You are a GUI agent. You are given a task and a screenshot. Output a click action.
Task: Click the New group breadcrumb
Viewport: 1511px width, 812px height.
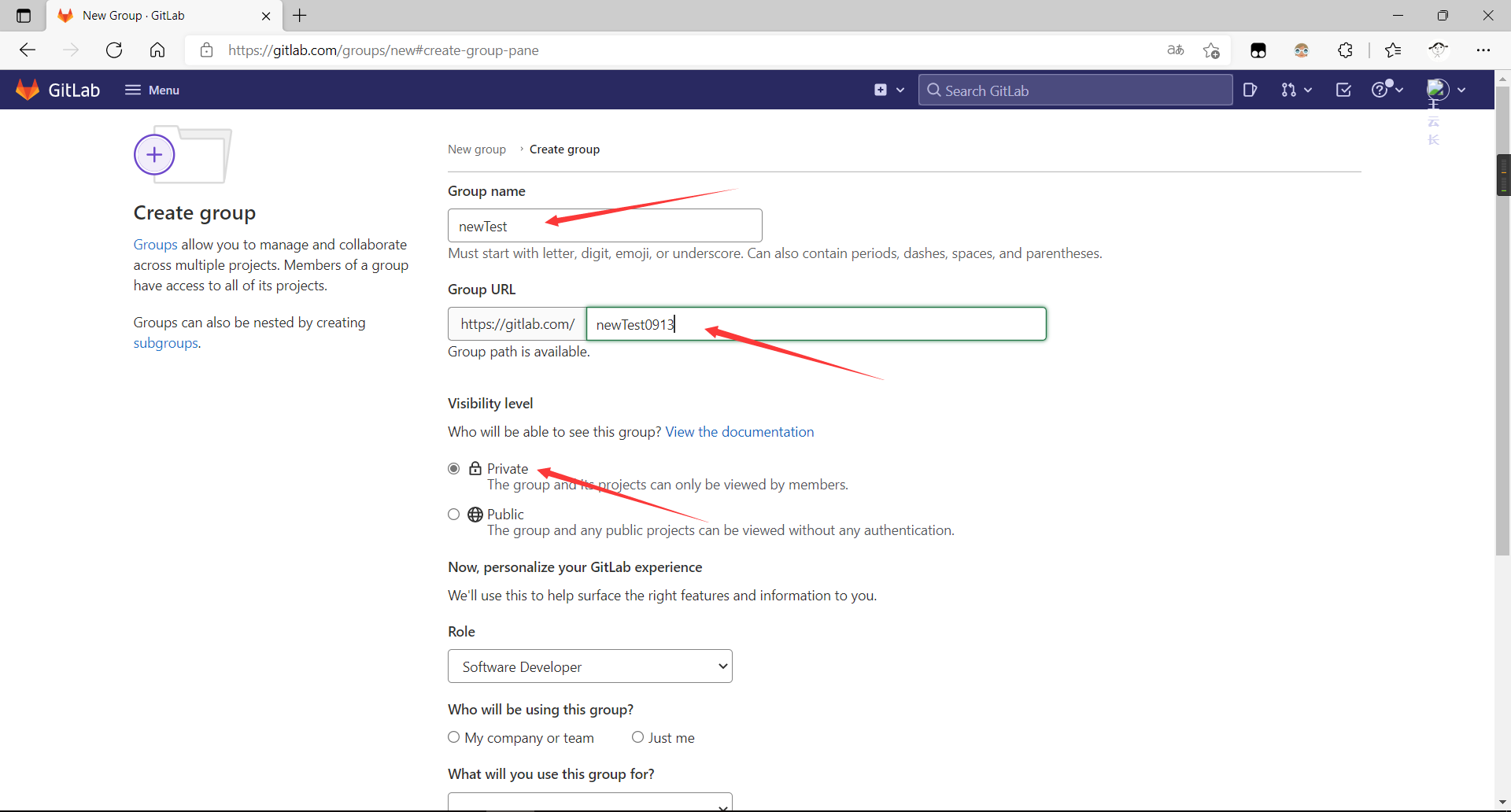[x=477, y=149]
